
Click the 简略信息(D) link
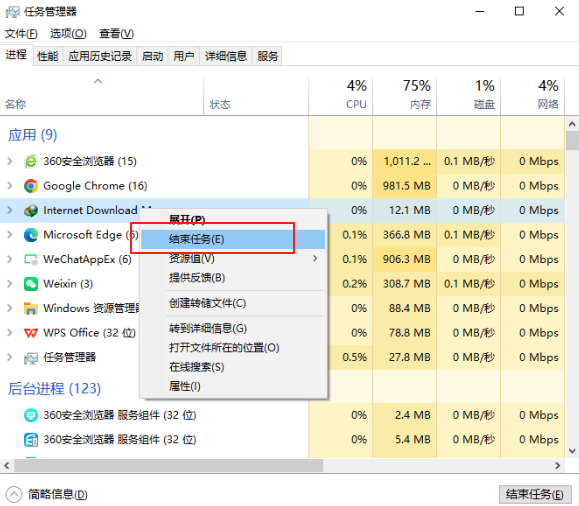[58, 494]
